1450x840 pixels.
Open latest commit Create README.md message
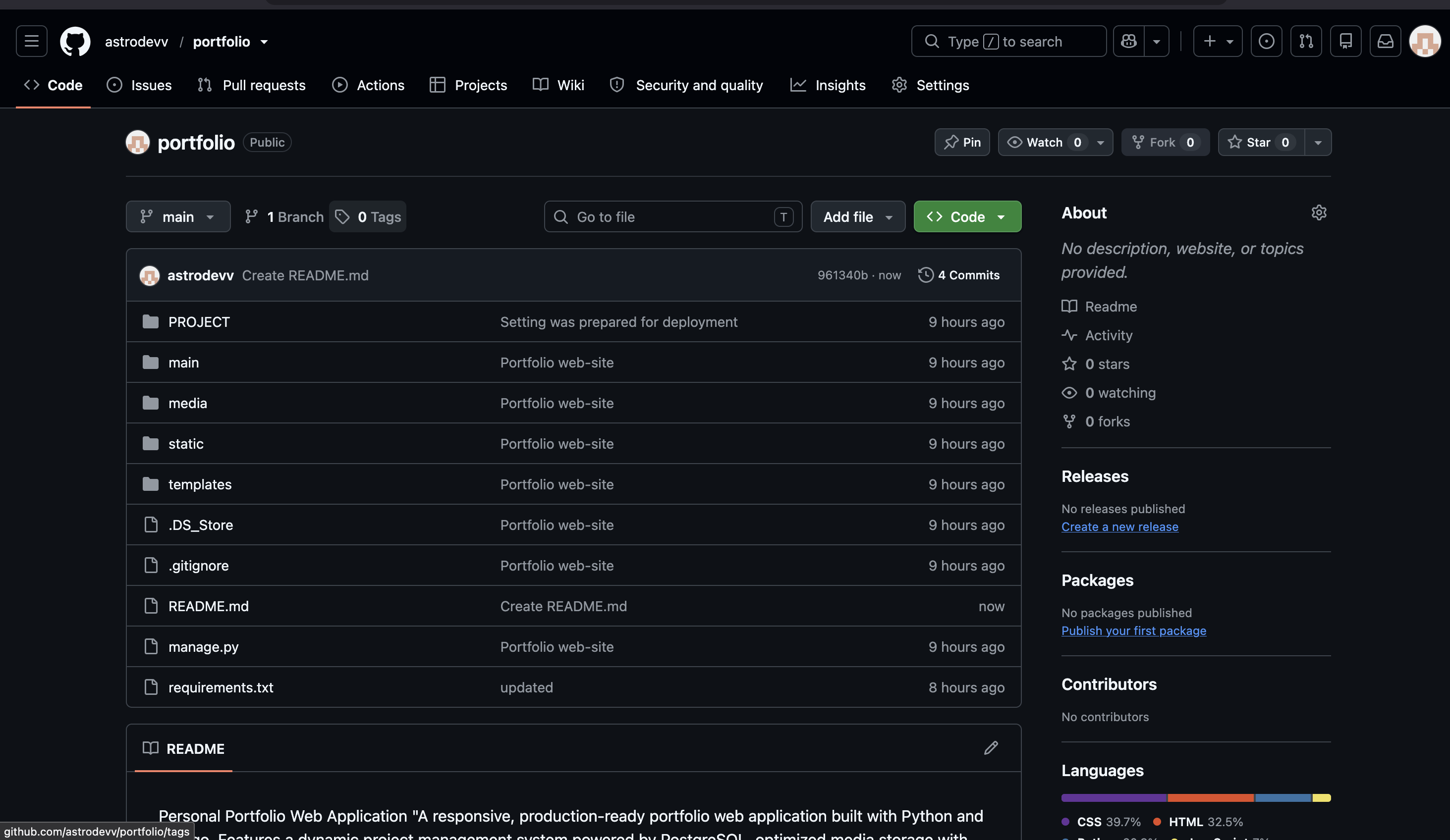pos(305,275)
